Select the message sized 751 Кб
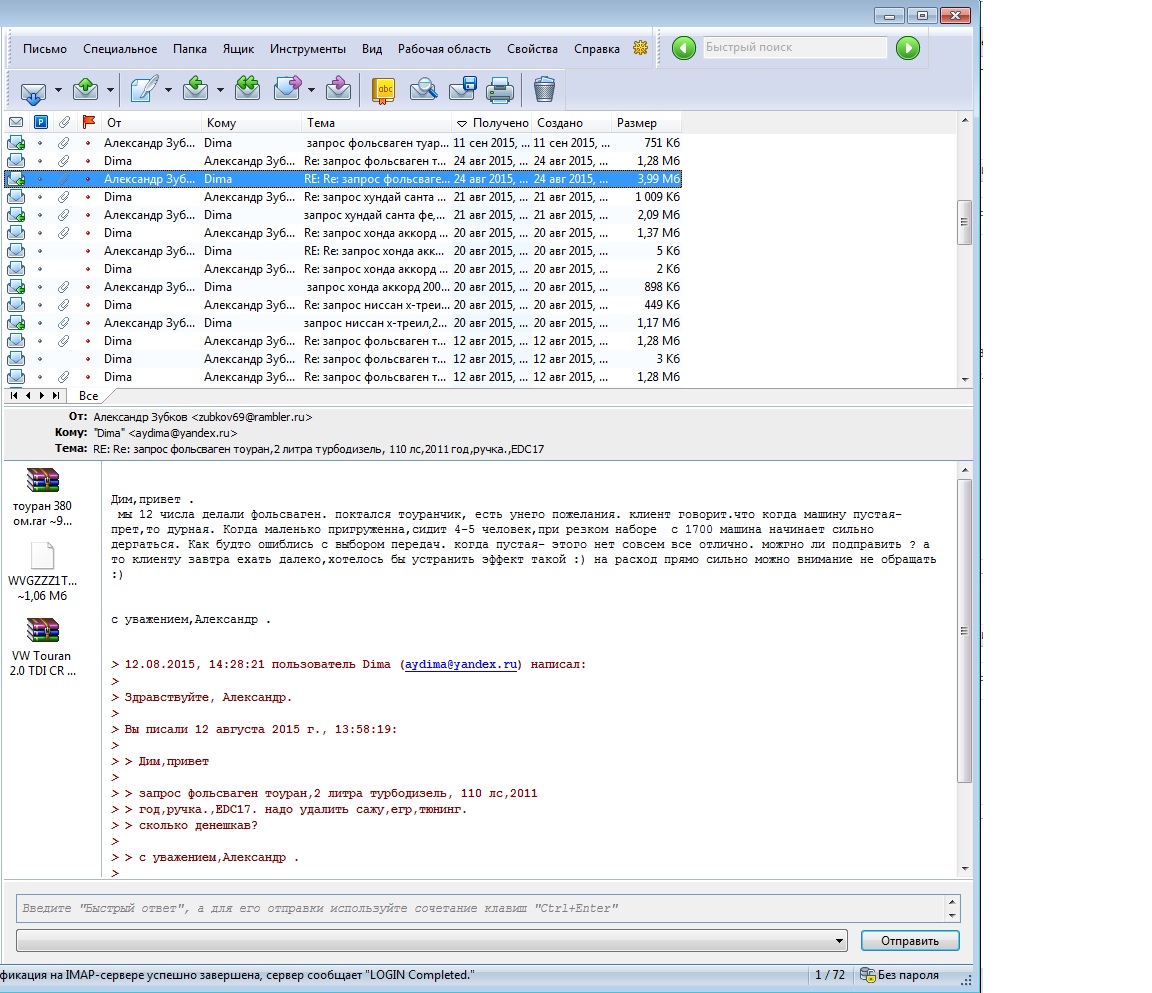 pos(343,143)
